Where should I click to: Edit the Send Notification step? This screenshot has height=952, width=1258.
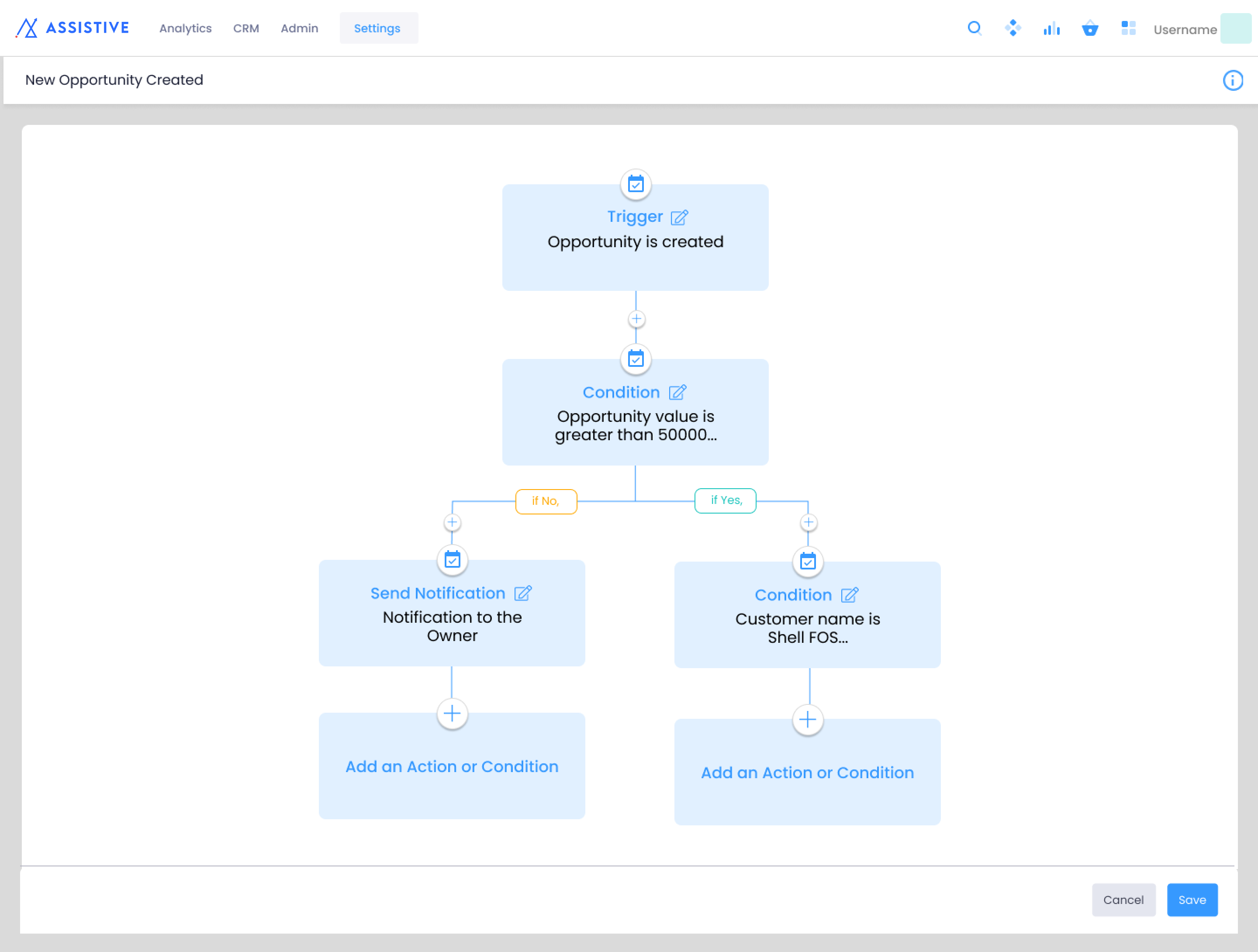click(x=523, y=593)
